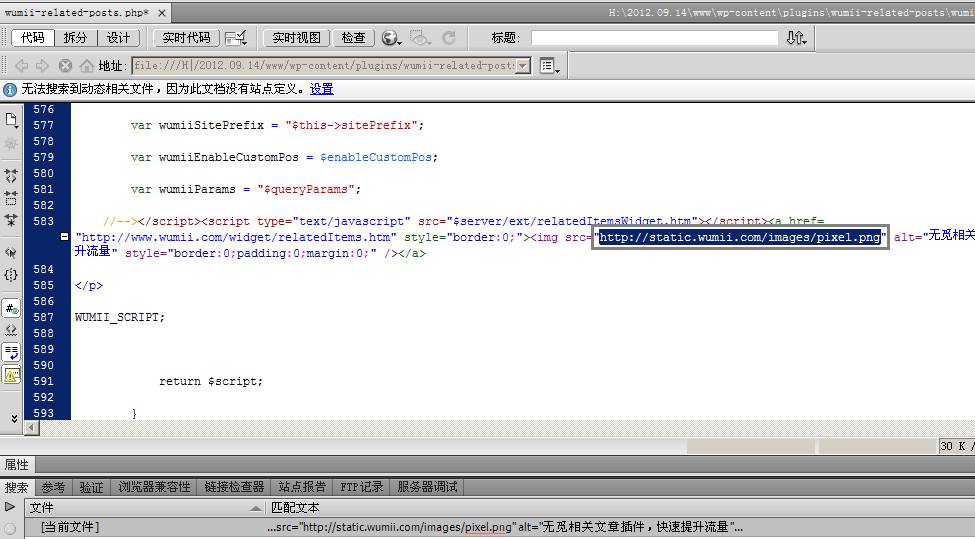Click the WUMII_SCRIPT; text on line 587
This screenshot has height=539, width=975.
(x=120, y=317)
